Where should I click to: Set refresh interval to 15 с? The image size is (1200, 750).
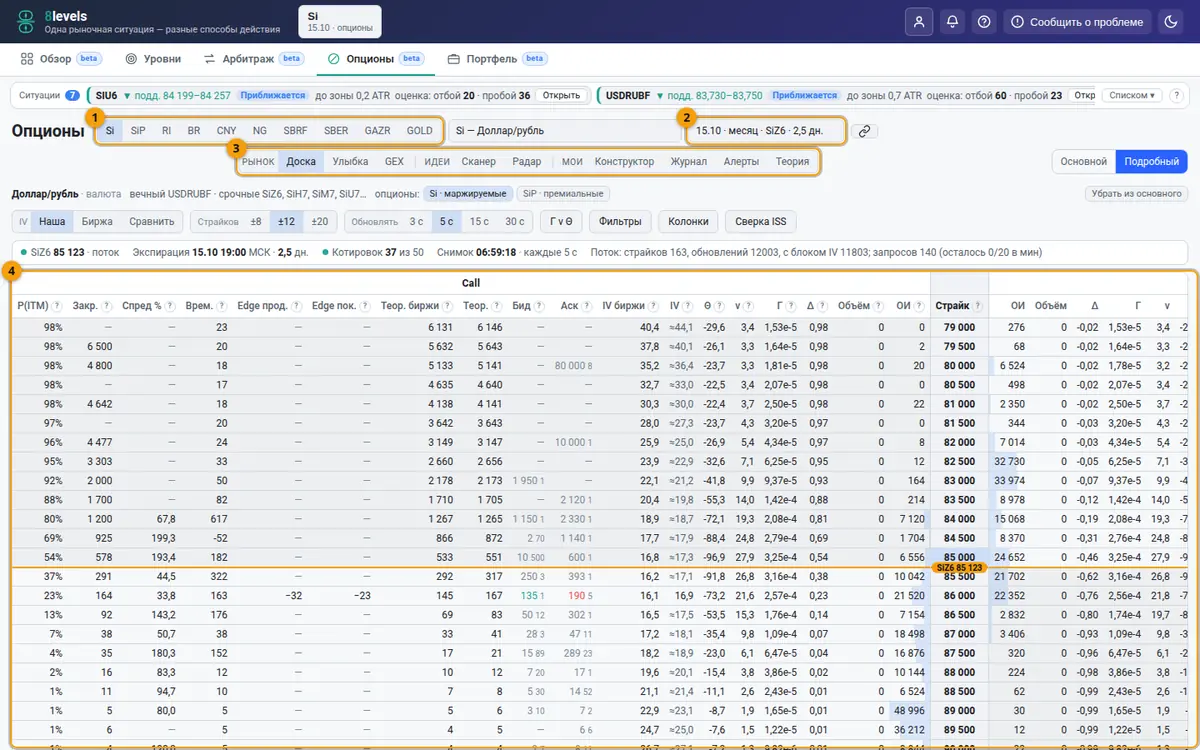[480, 221]
